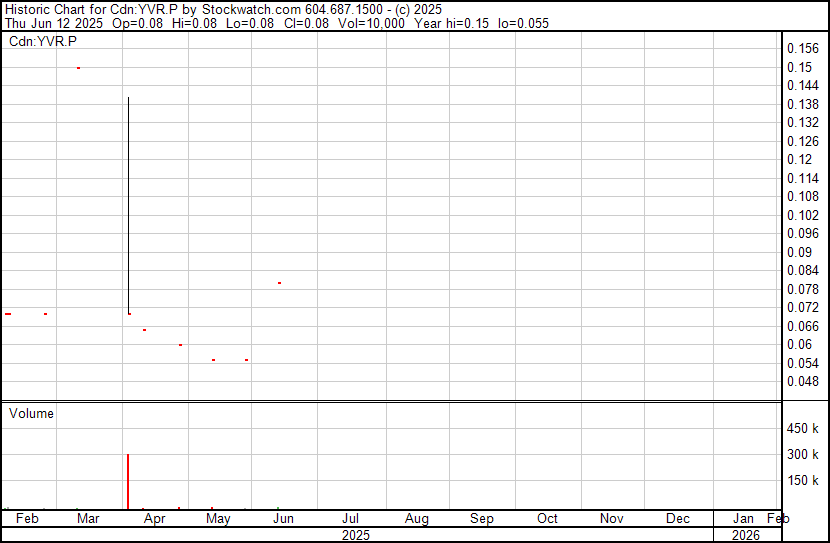Select the 0.138 price axis label
830x543 pixels.
pos(802,104)
